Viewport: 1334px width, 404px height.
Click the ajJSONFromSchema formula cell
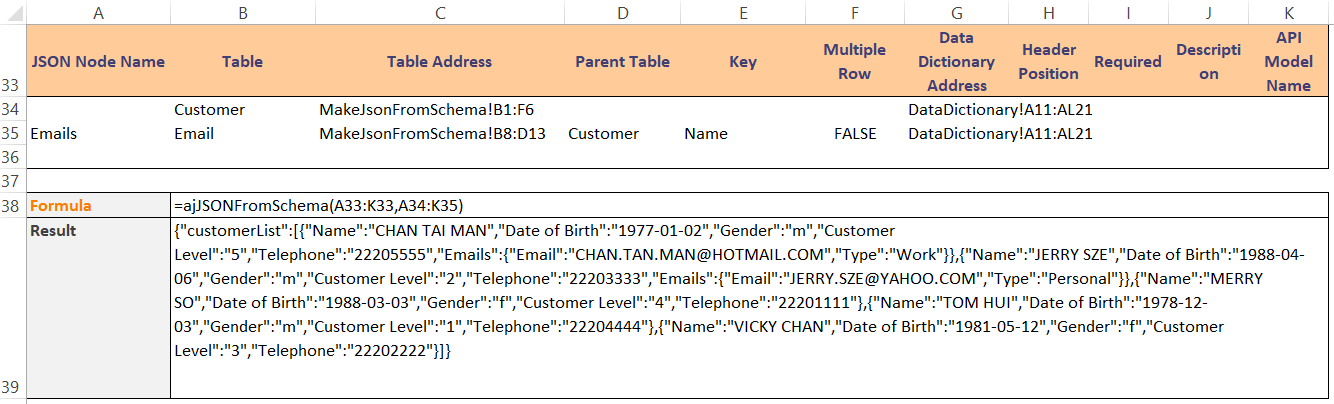click(x=750, y=206)
